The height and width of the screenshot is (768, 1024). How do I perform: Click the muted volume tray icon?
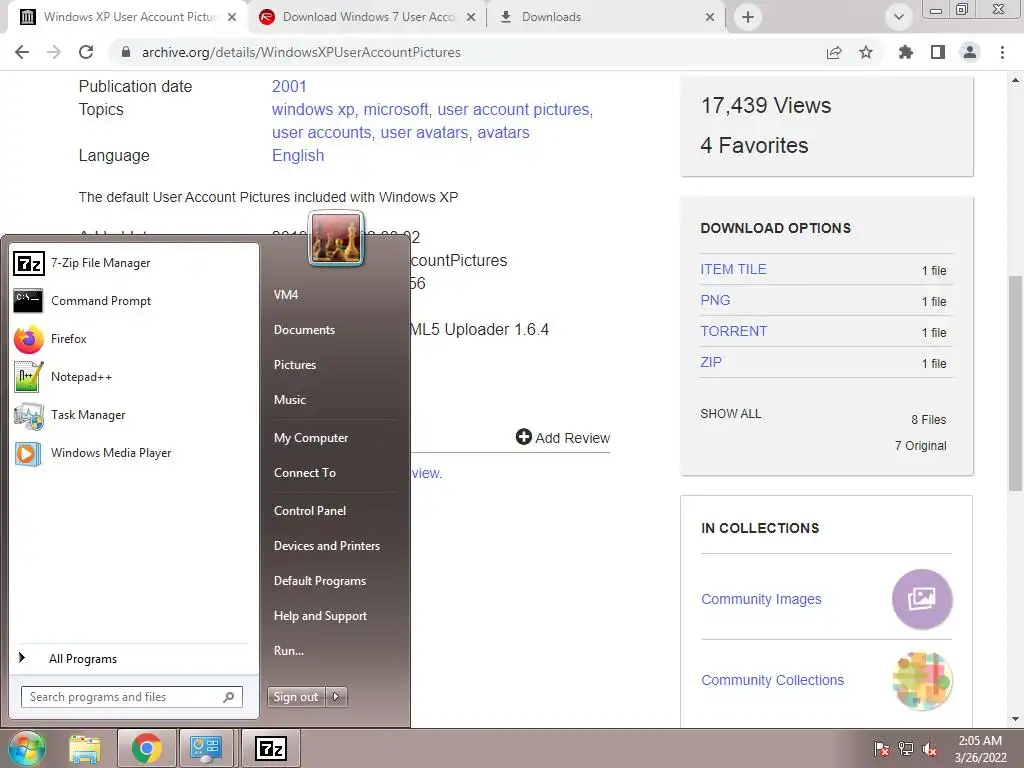(x=930, y=749)
